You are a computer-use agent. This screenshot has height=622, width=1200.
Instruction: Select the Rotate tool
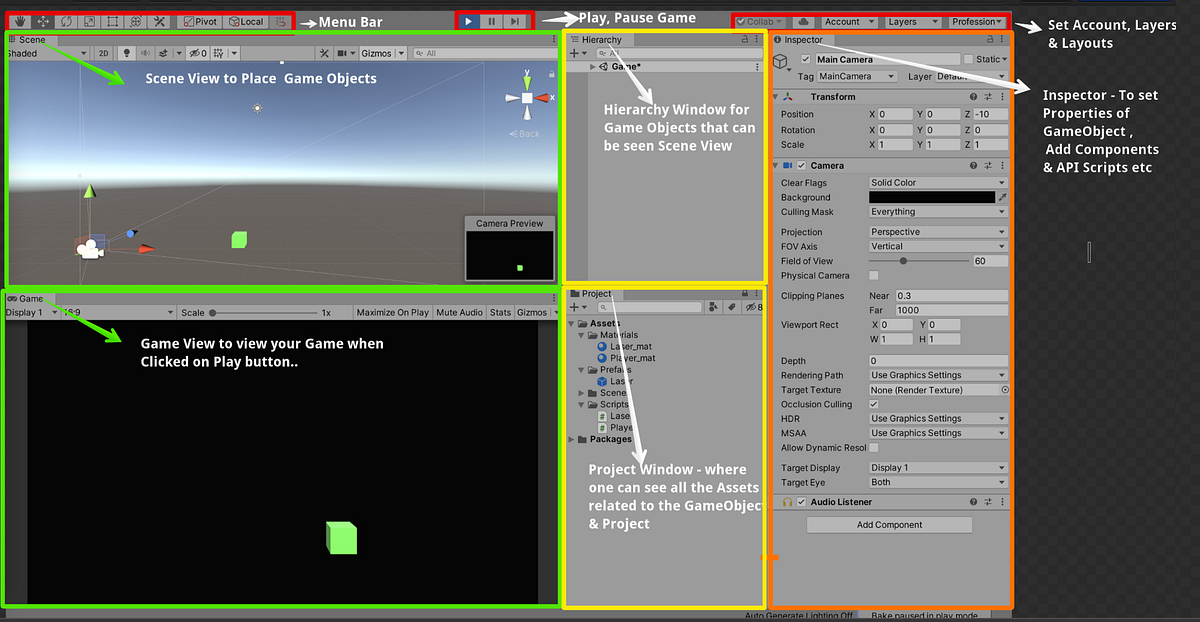[x=66, y=20]
